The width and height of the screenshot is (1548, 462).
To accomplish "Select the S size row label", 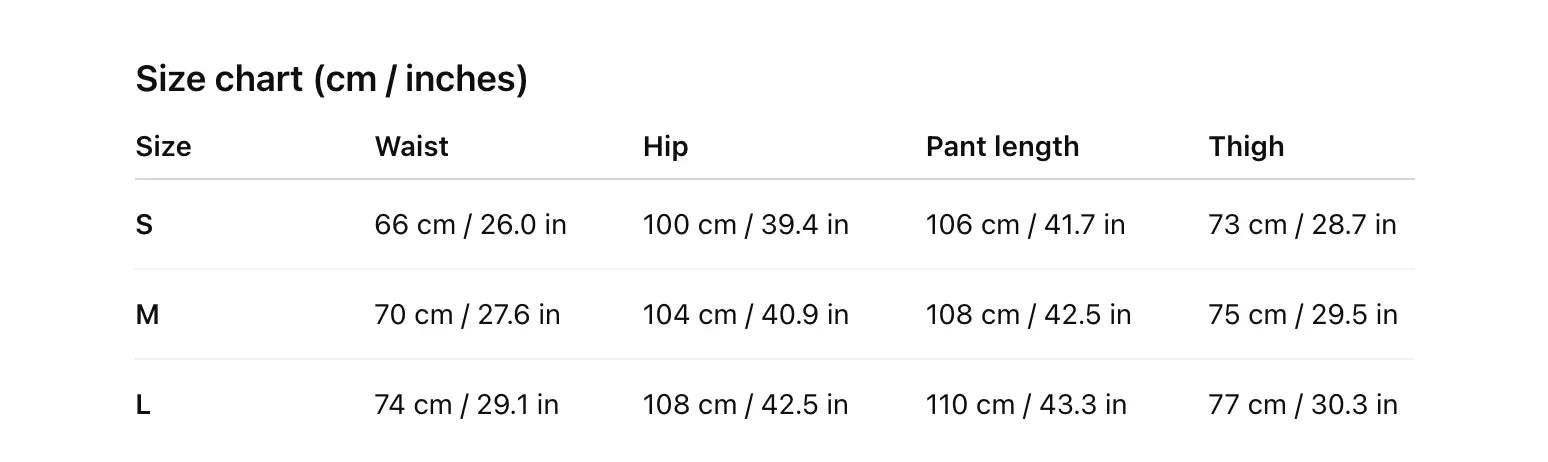I will click(x=144, y=225).
